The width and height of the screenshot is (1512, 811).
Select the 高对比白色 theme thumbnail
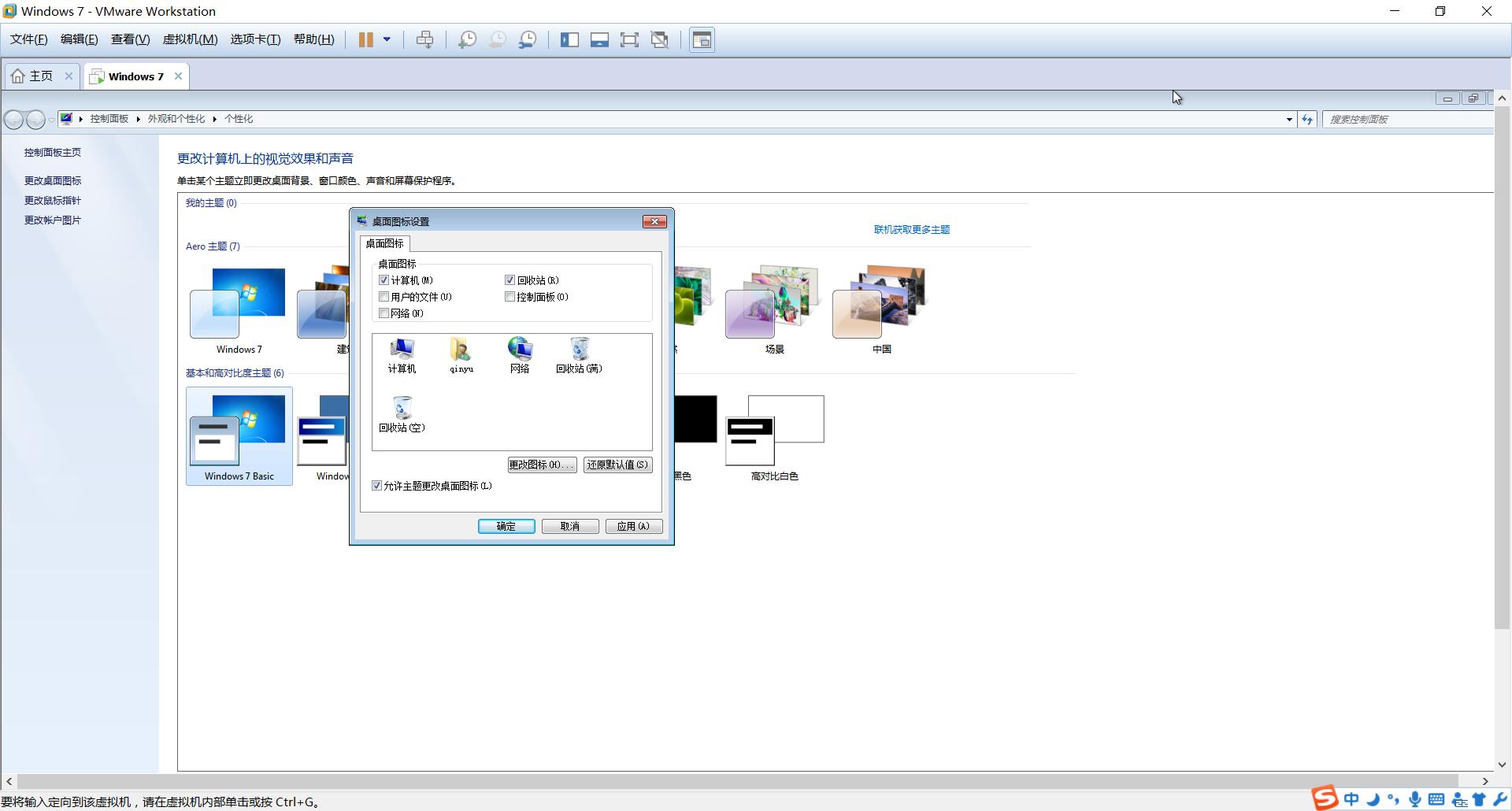[775, 438]
